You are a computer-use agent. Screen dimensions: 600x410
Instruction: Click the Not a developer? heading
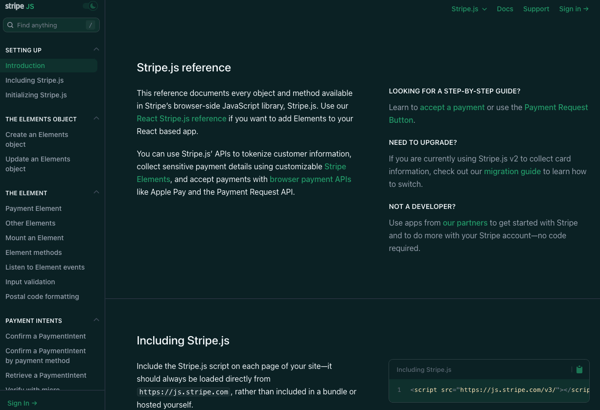click(x=422, y=206)
